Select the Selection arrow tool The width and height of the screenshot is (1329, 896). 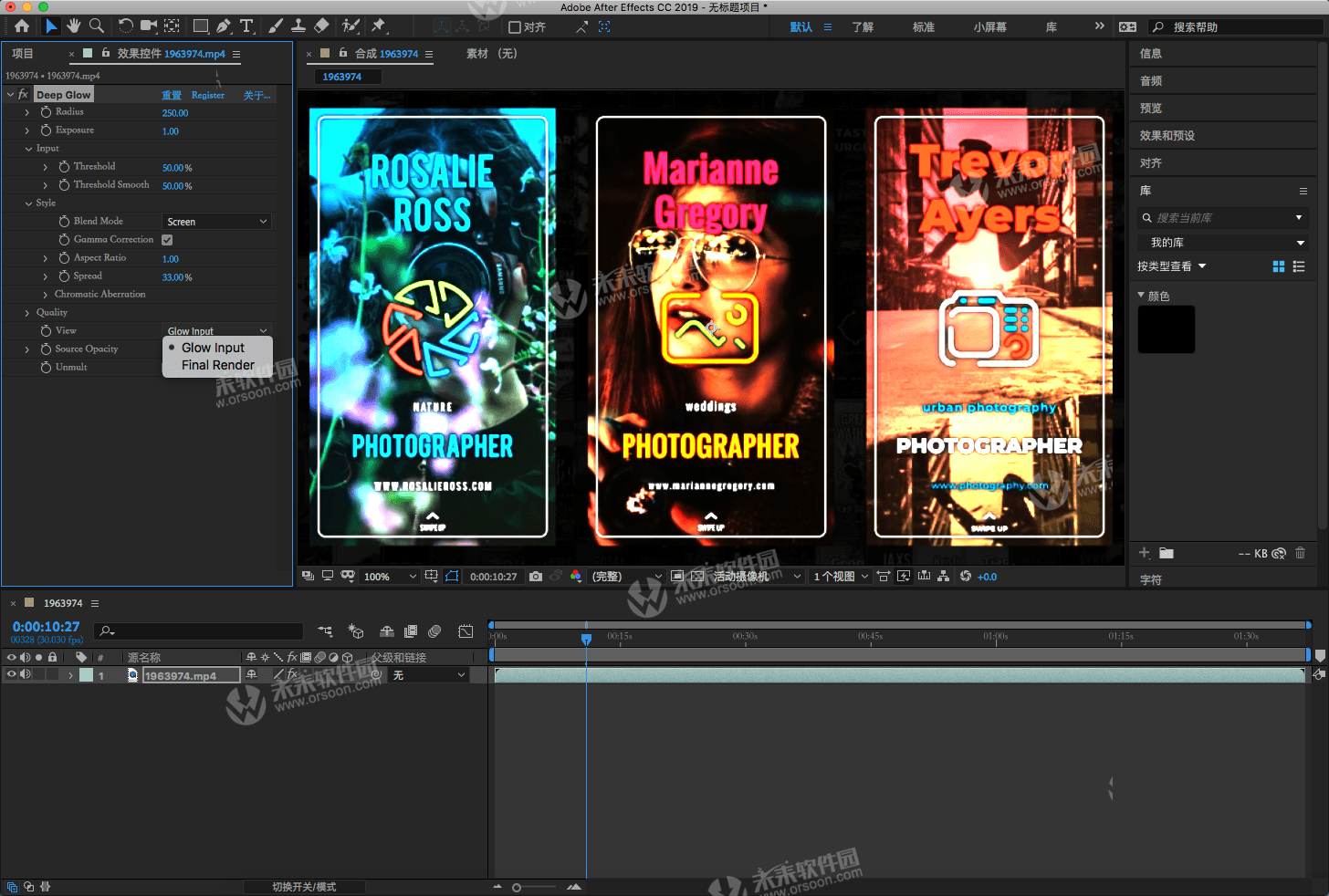[x=51, y=26]
